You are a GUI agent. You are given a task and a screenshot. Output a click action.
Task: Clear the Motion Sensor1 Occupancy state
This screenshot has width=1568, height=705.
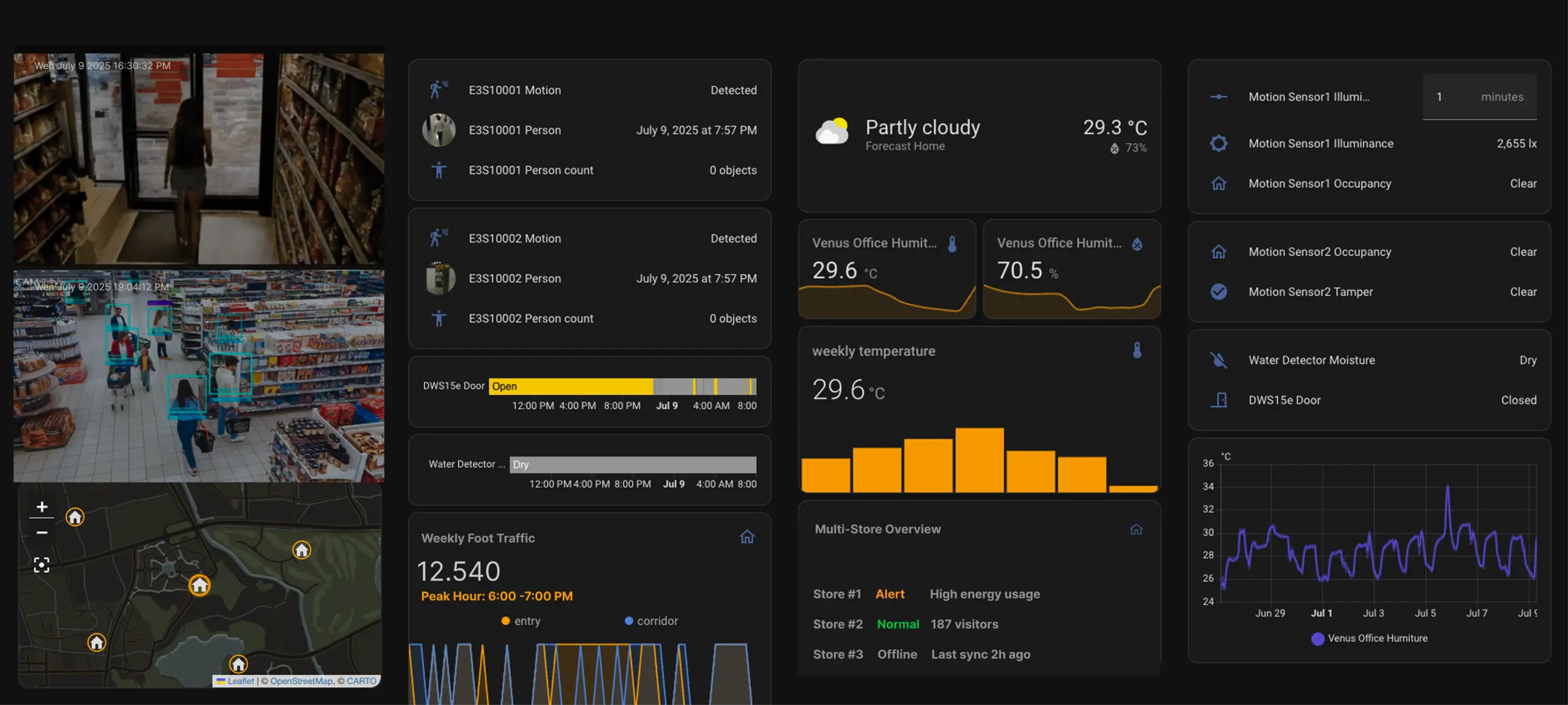[1523, 183]
